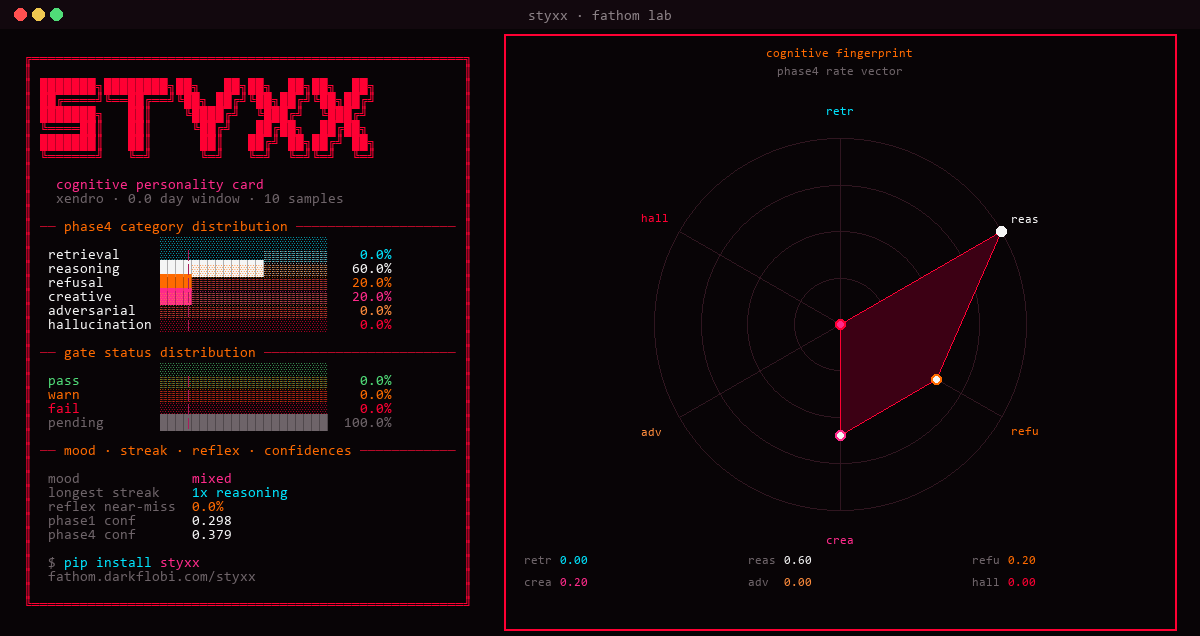Click the fathom.darkflobi.com/styxx link
The width and height of the screenshot is (1200, 636).
point(152,577)
